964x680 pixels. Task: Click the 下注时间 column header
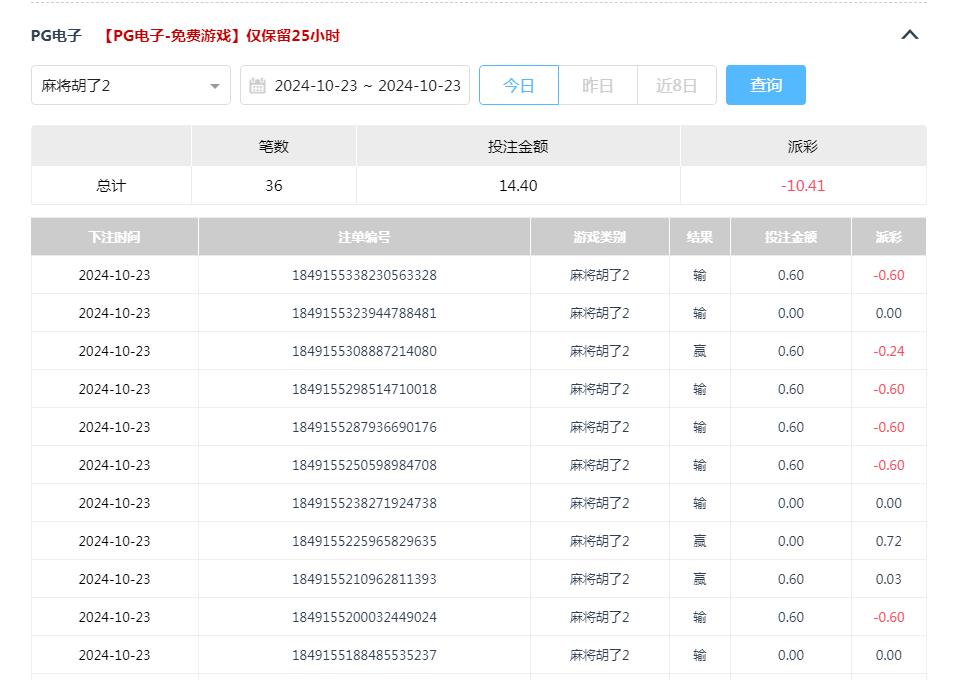click(x=114, y=236)
